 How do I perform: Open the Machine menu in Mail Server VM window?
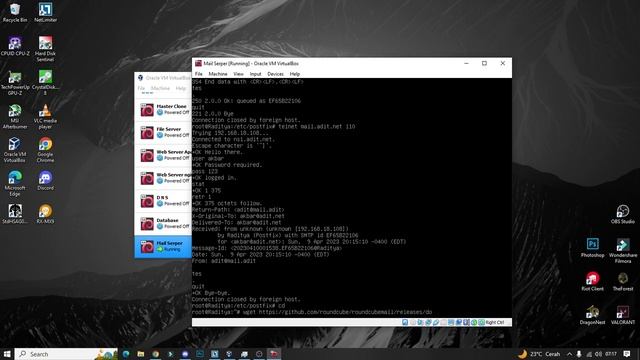point(218,74)
